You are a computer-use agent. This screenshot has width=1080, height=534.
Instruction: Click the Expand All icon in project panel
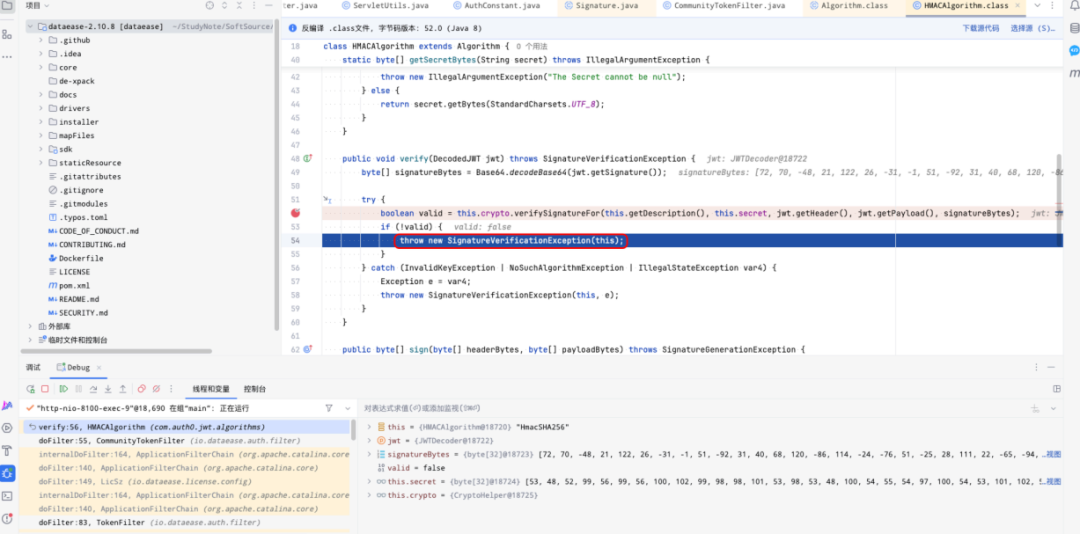[225, 6]
